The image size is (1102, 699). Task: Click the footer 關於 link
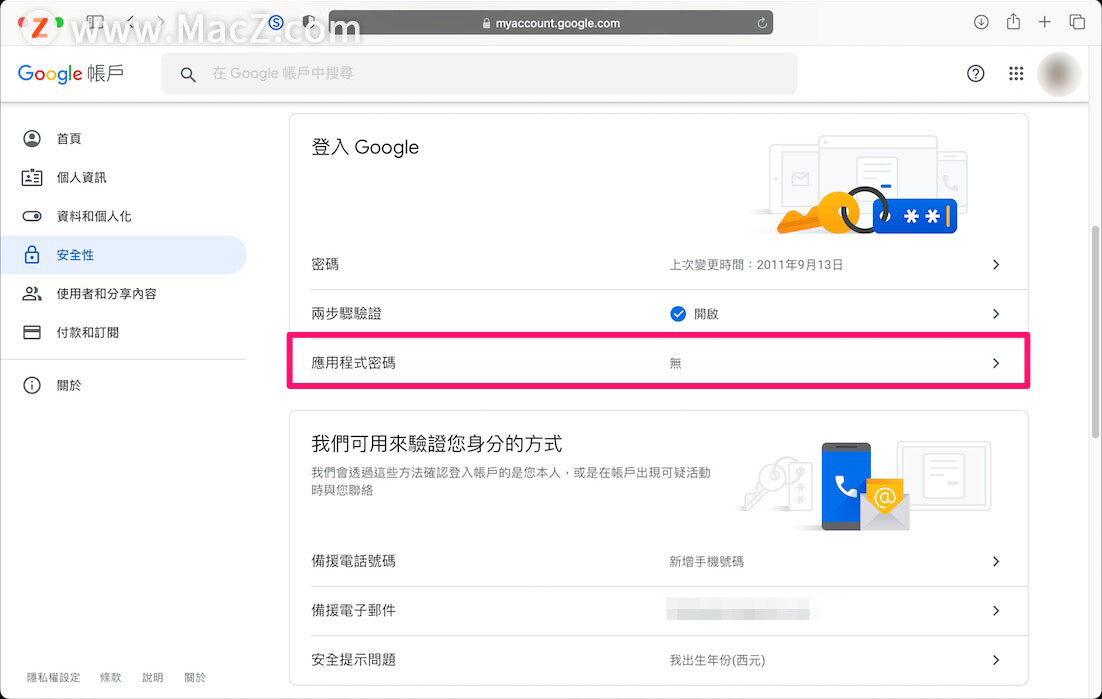(x=195, y=678)
